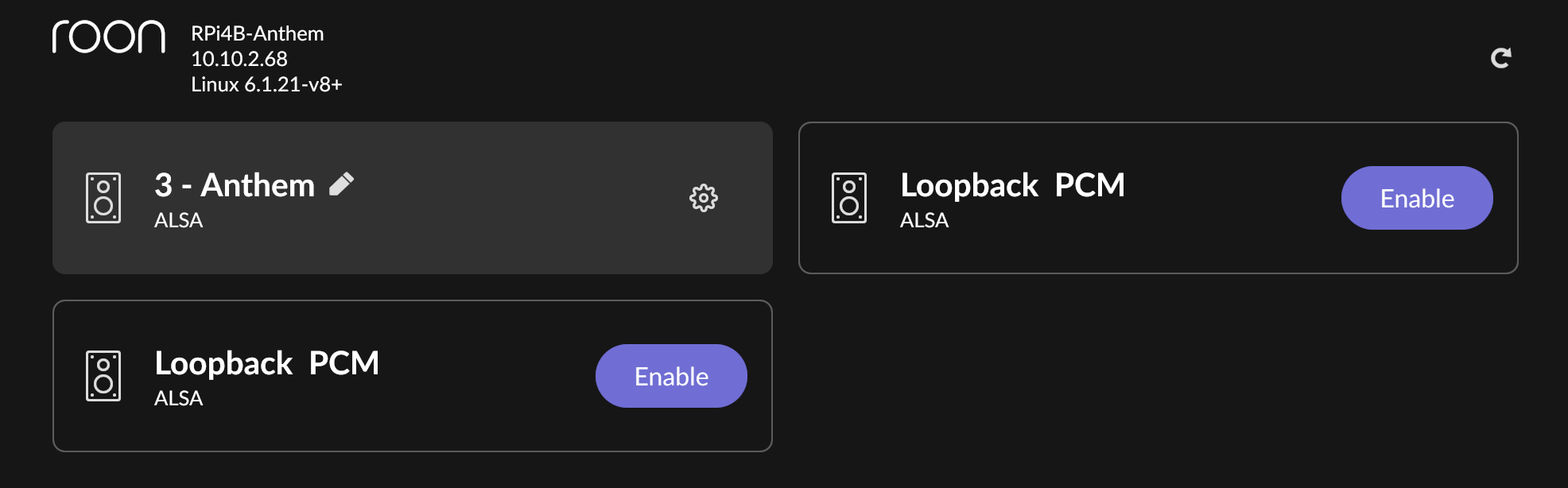Viewport: 1568px width, 488px height.
Task: Select the 3 - Anthem device title
Action: point(235,185)
